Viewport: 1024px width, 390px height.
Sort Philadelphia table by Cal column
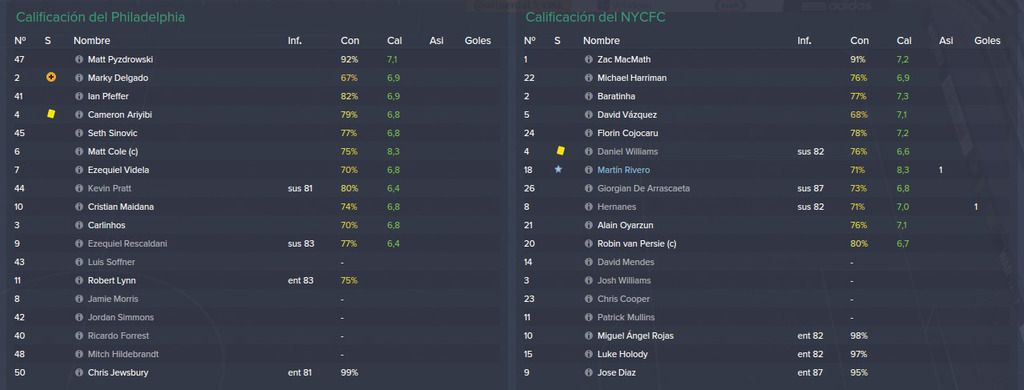pos(394,41)
